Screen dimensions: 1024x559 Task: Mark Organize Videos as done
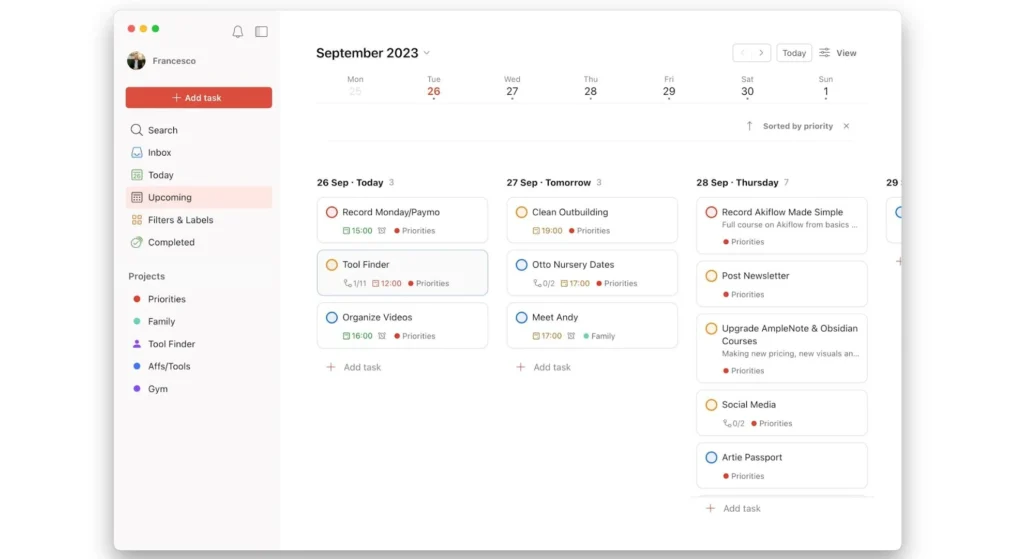coord(332,317)
